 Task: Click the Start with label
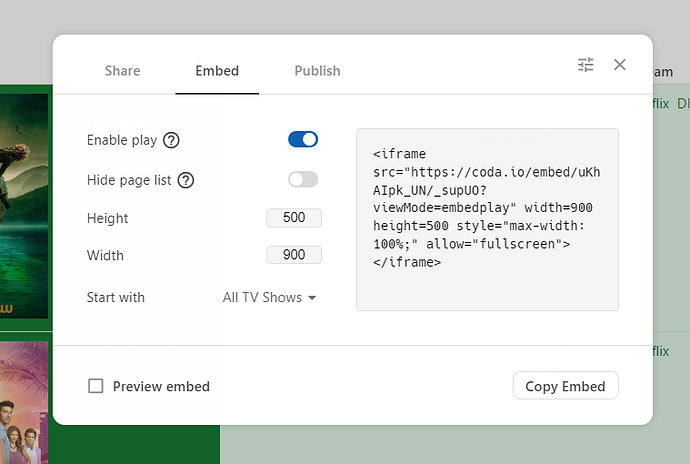click(x=116, y=297)
